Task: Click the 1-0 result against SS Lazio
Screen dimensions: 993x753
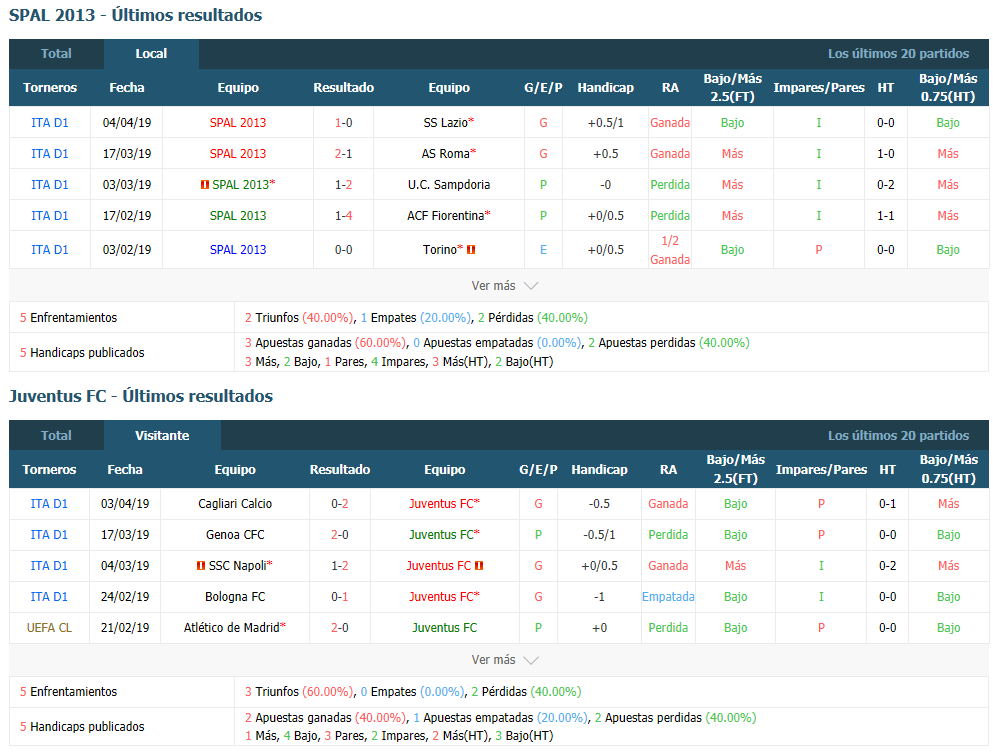Action: coord(343,123)
